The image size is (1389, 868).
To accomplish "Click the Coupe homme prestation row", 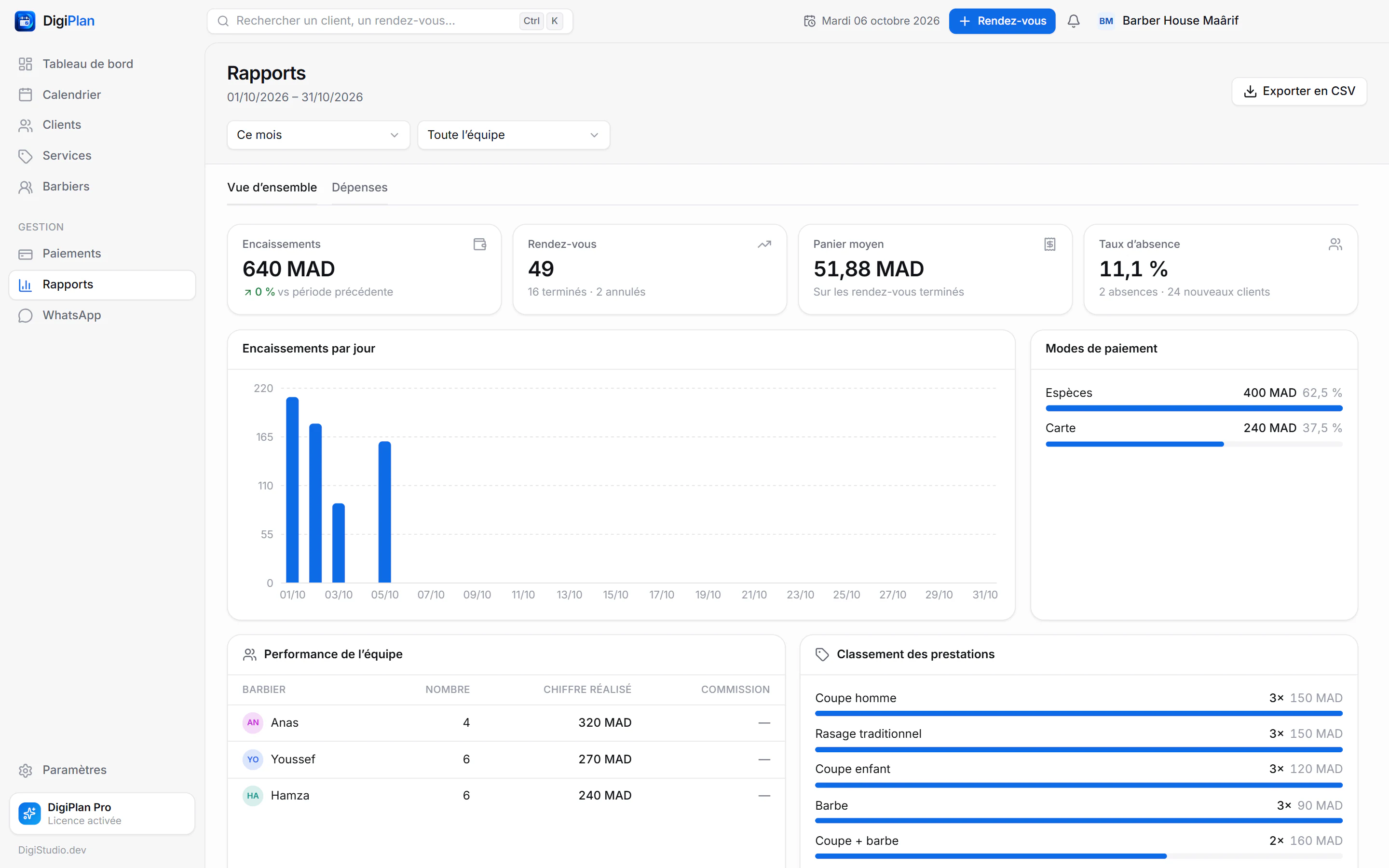I will tap(1078, 705).
